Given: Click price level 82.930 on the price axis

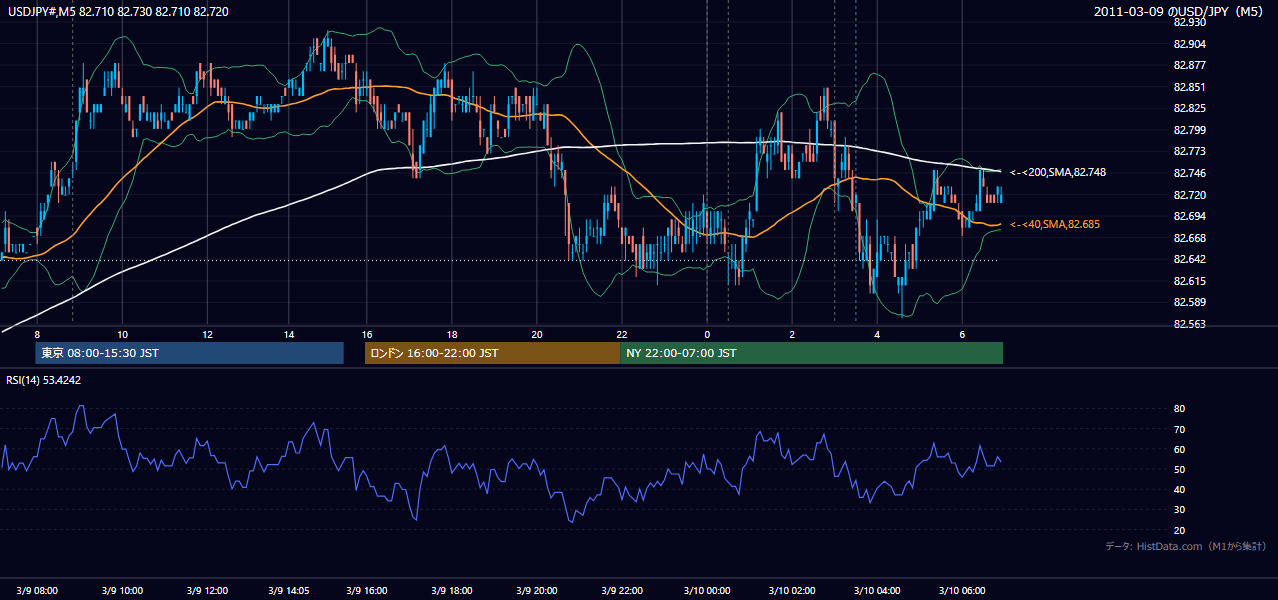Looking at the screenshot, I should pos(1190,21).
